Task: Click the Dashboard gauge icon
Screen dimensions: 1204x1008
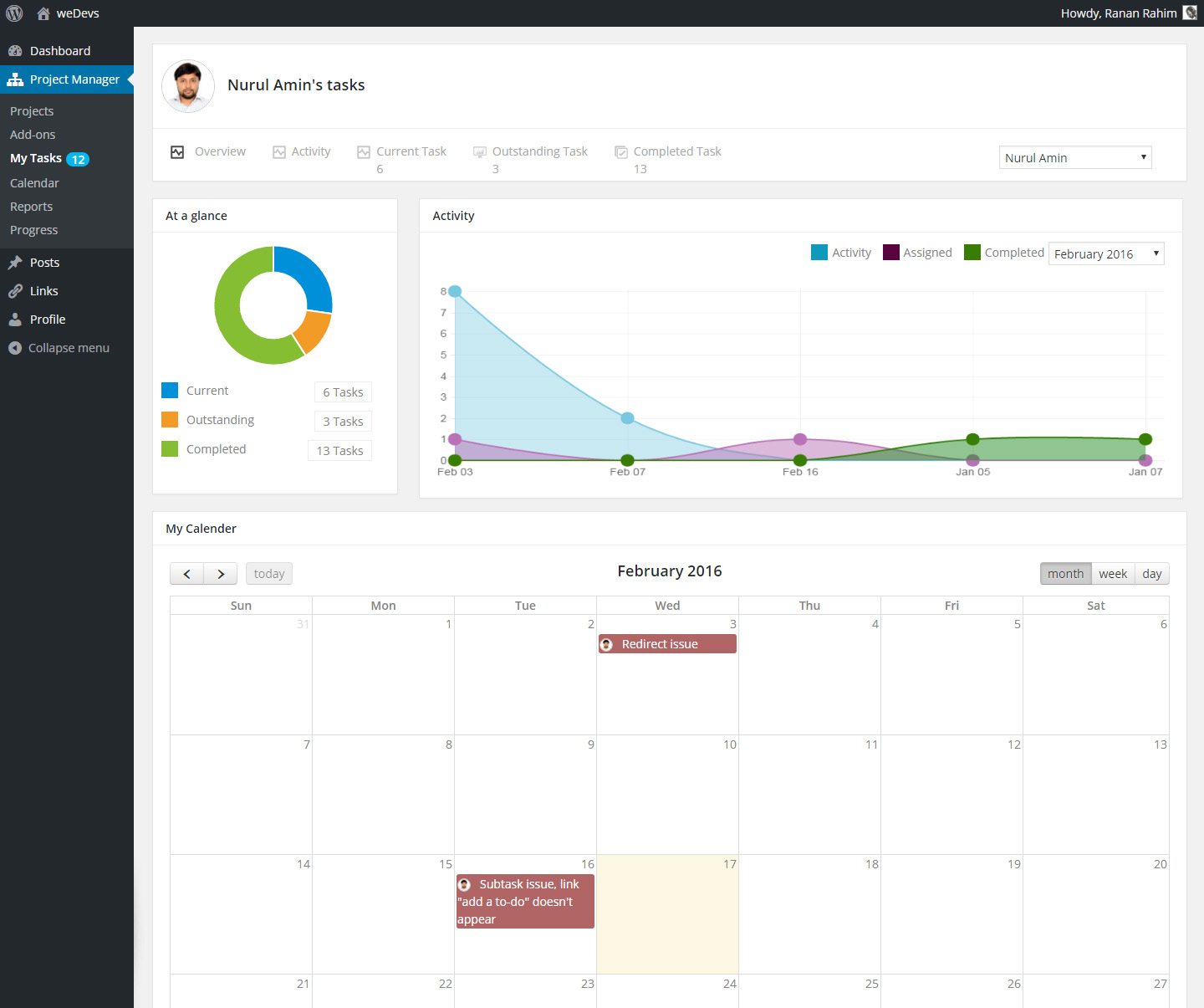Action: pos(15,51)
